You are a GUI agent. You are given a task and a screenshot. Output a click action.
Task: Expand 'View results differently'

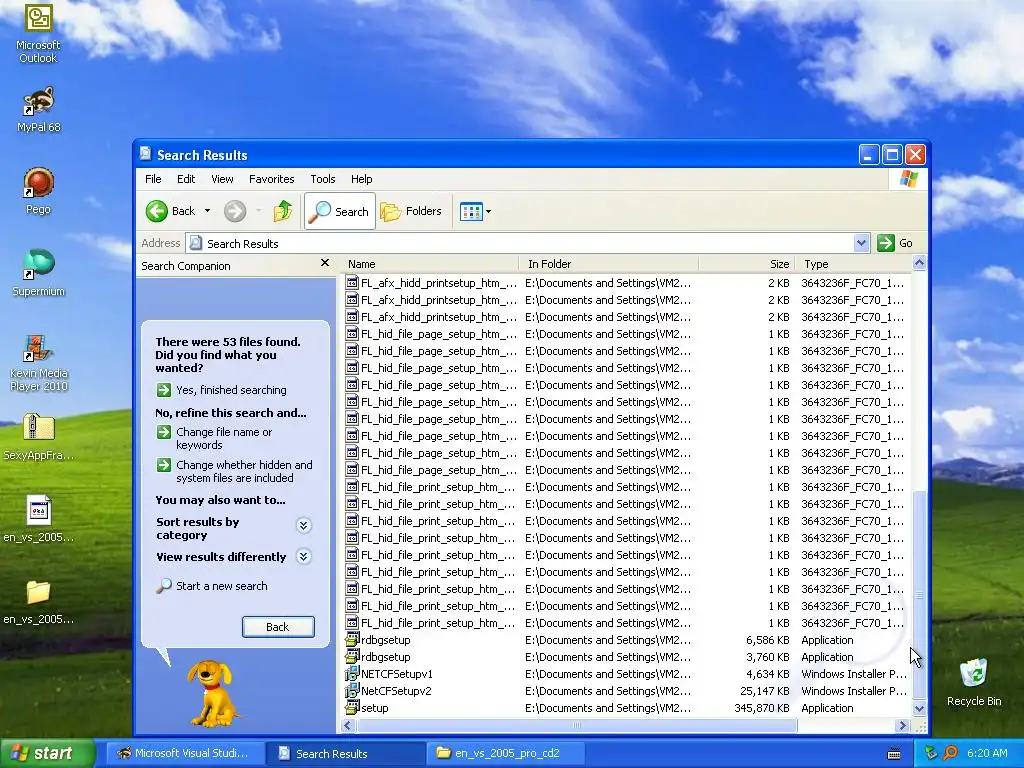click(x=303, y=556)
